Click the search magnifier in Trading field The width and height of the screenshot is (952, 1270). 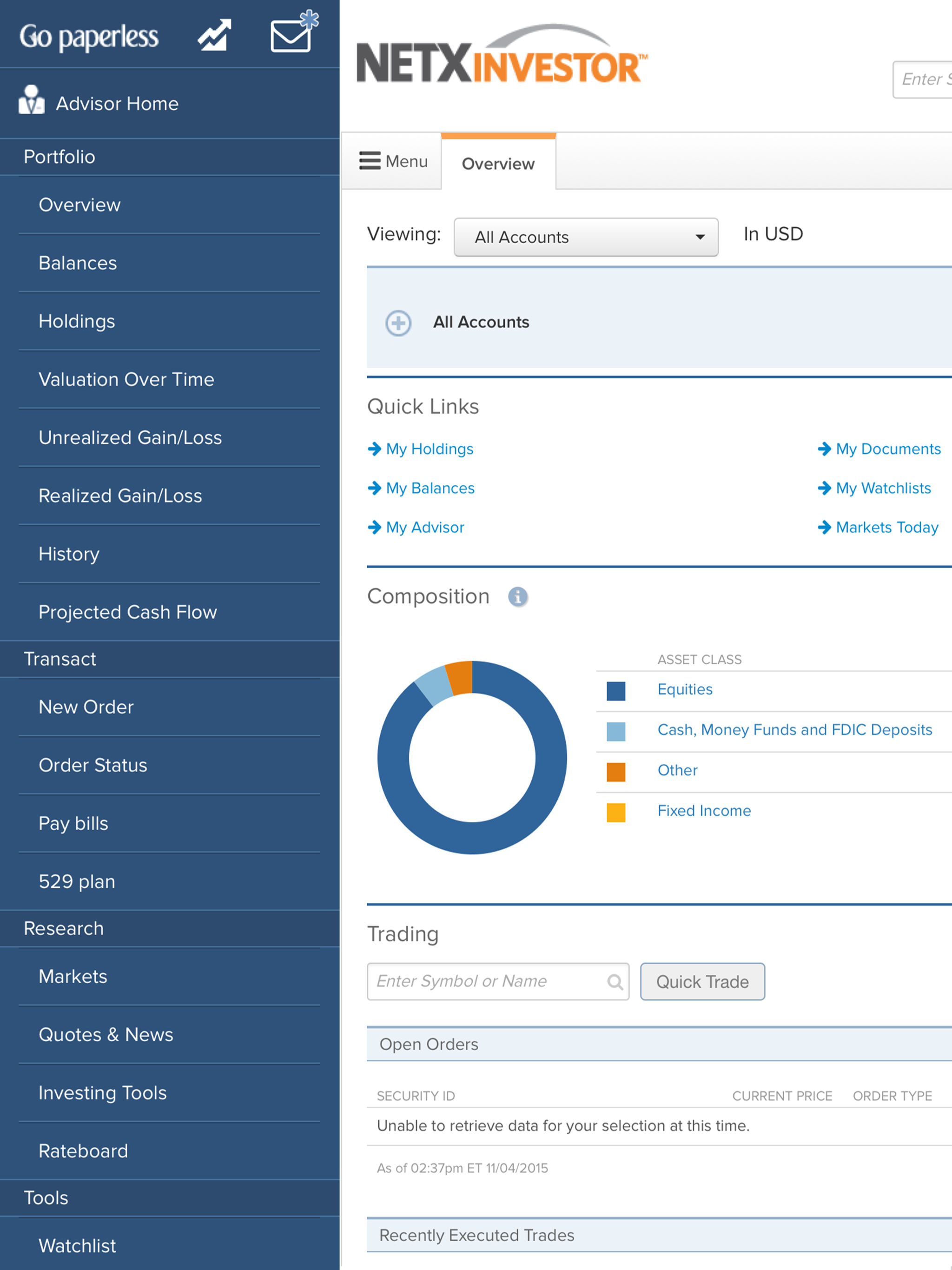tap(615, 982)
